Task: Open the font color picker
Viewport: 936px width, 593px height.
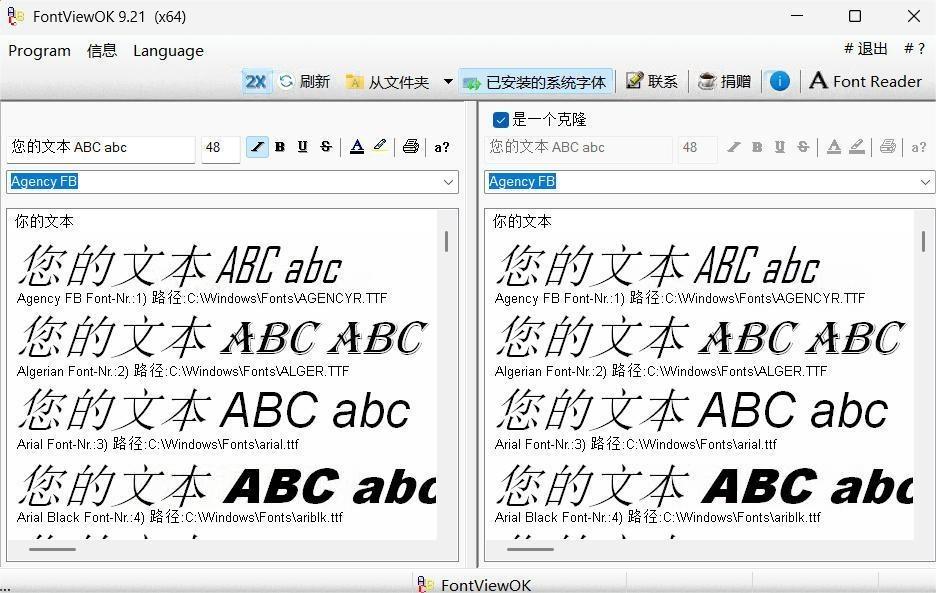Action: coord(357,147)
